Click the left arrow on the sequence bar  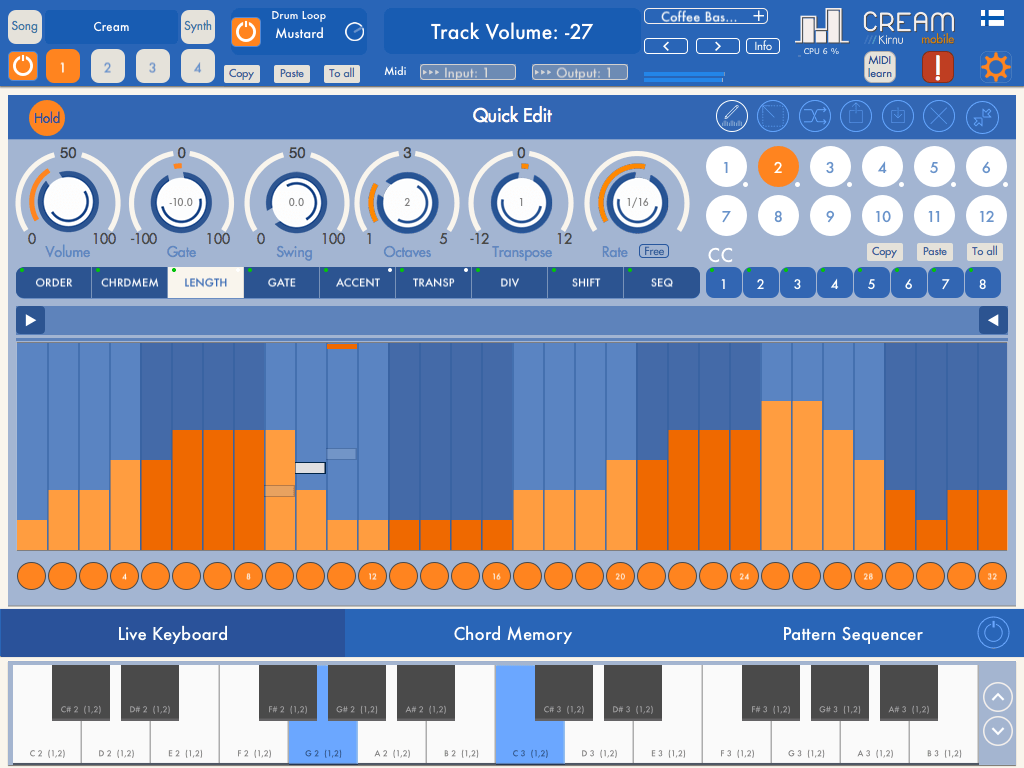click(993, 320)
